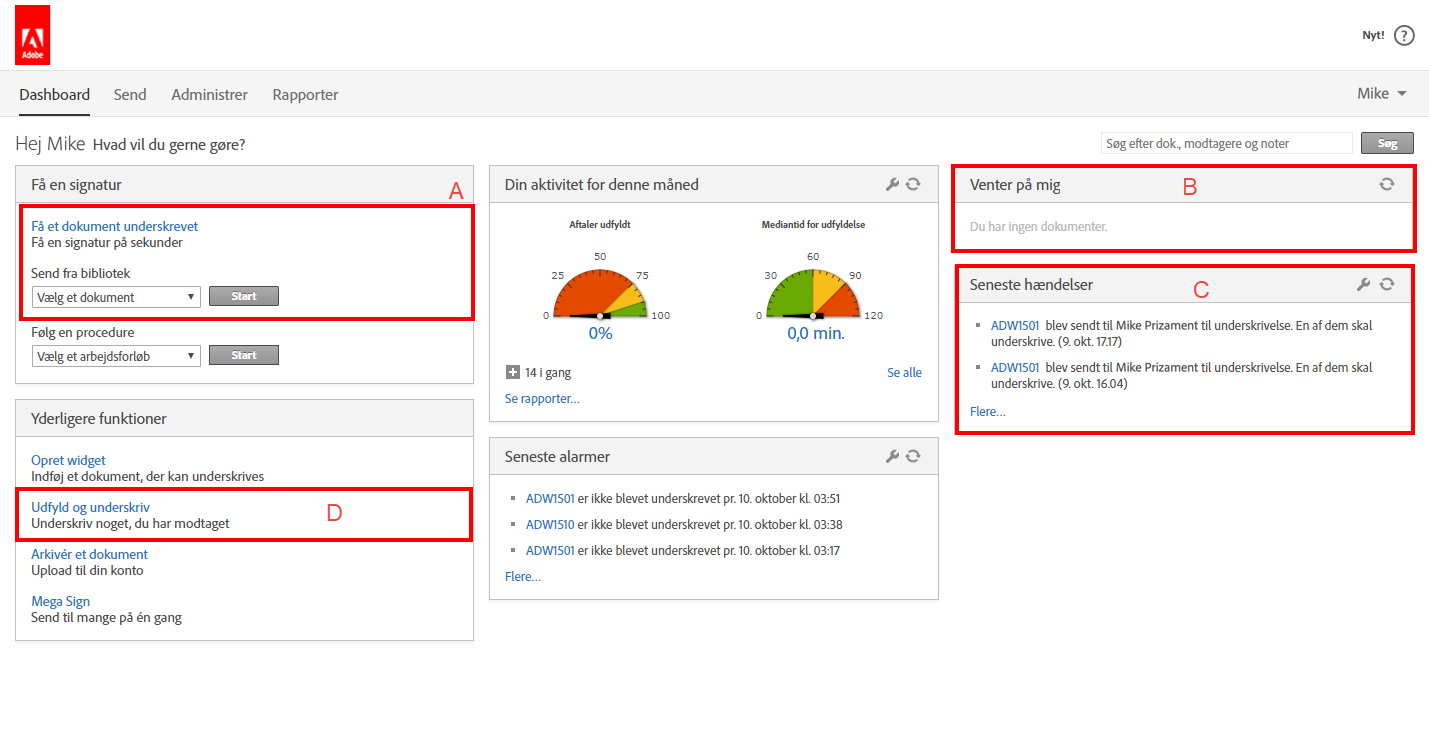
Task: Go to the Rapporter tab
Action: 305,95
